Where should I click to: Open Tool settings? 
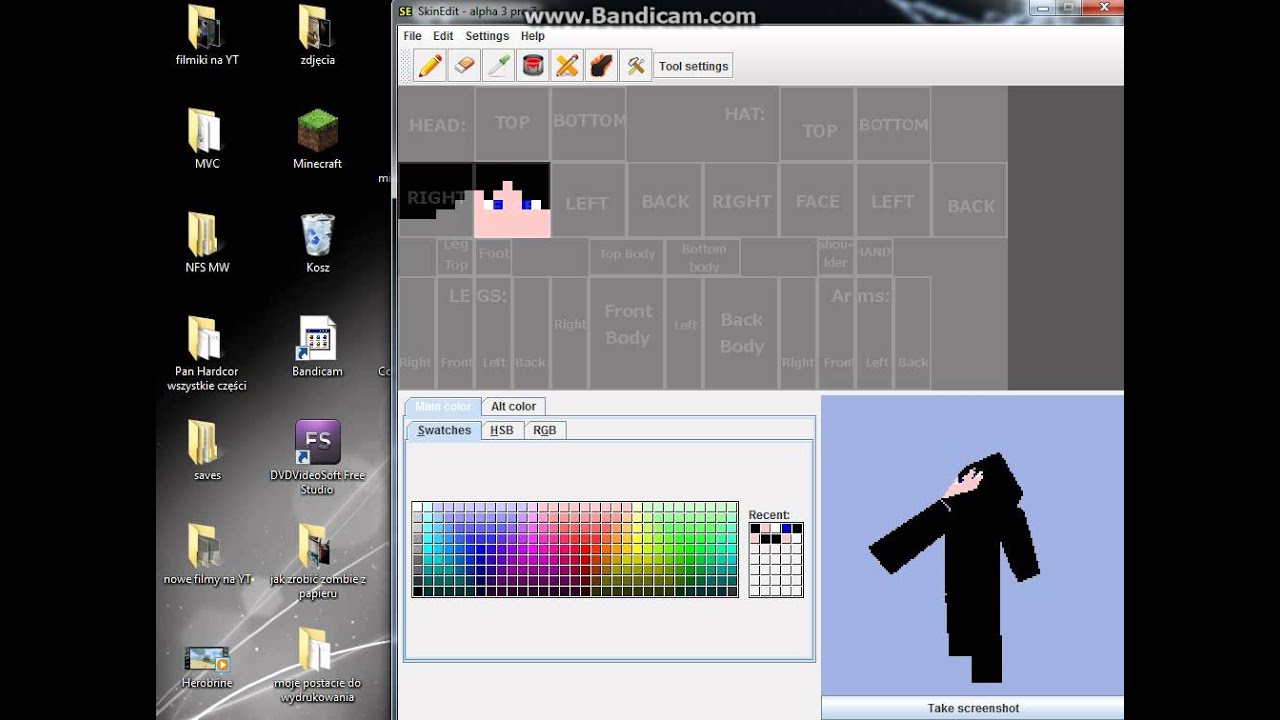[693, 66]
